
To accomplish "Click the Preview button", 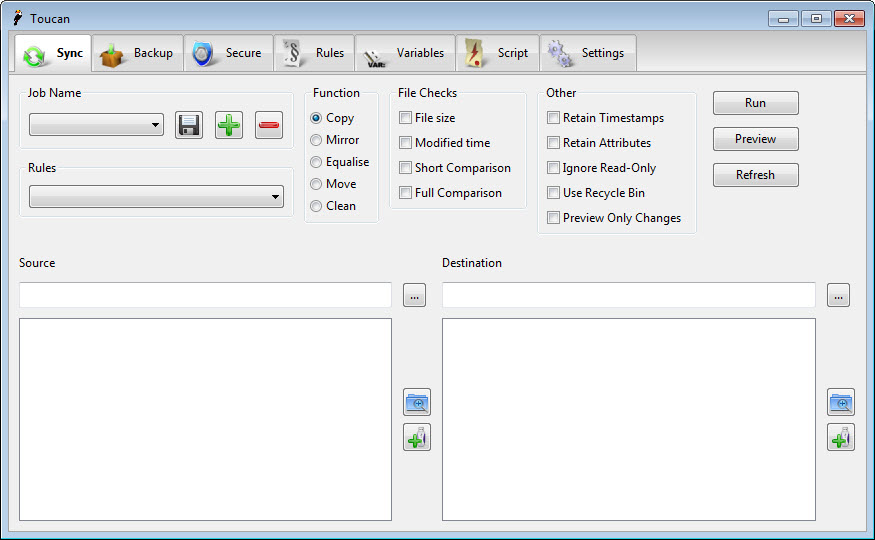I will [756, 139].
